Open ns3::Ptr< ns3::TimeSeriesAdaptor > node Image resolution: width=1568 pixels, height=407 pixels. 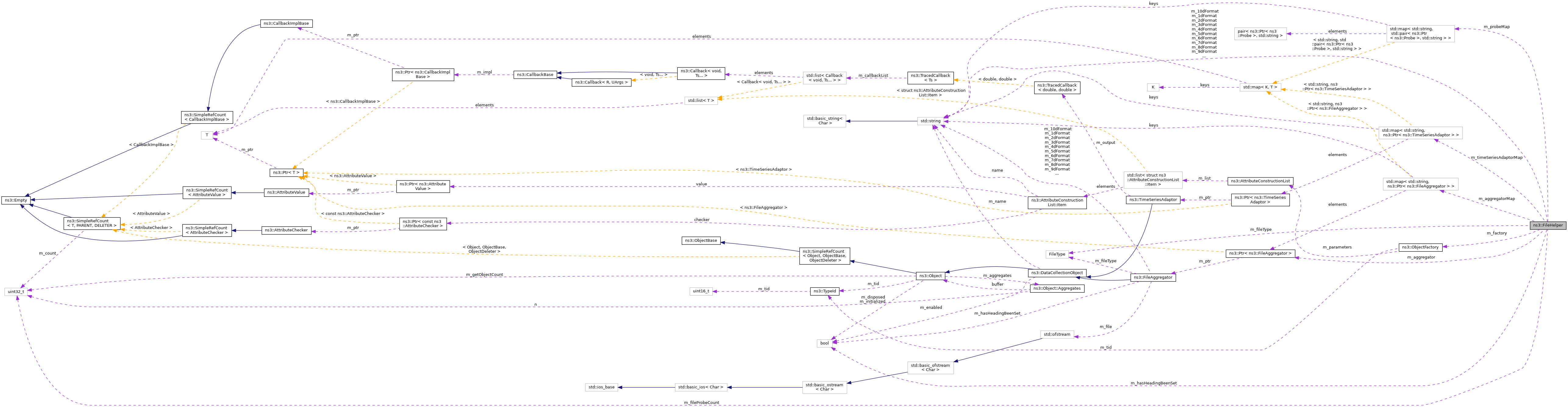1260,200
